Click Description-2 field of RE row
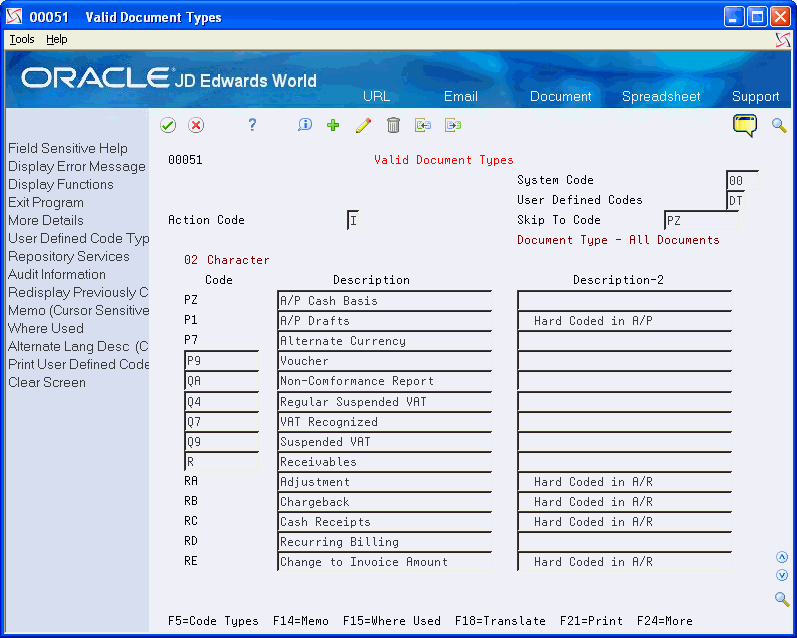Image resolution: width=797 pixels, height=638 pixels. point(625,562)
